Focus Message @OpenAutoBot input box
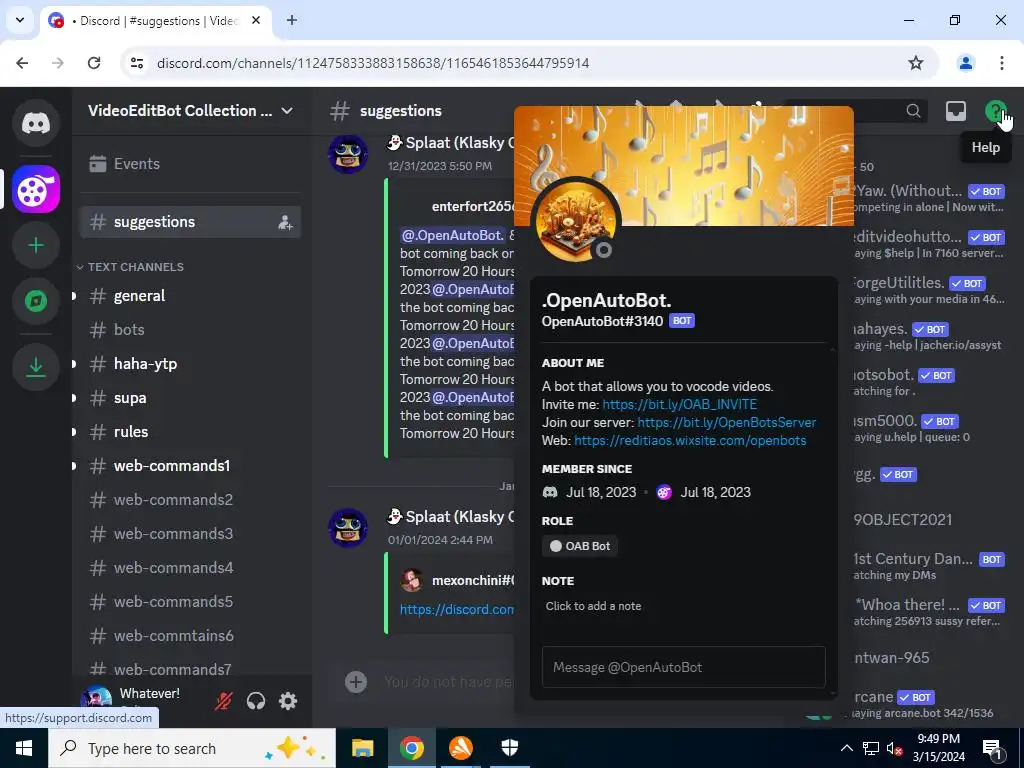This screenshot has width=1024, height=768. (x=683, y=667)
